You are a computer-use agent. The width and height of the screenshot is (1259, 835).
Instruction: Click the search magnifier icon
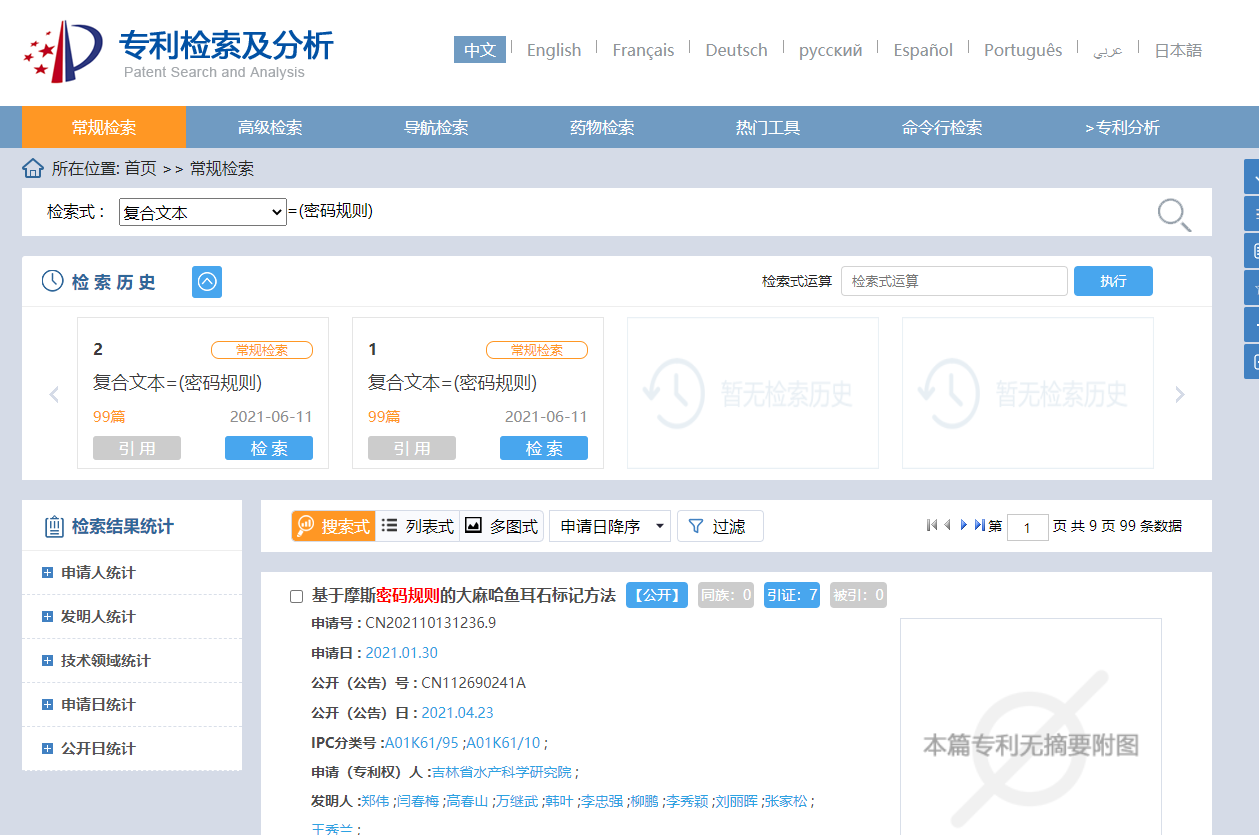coord(1172,214)
